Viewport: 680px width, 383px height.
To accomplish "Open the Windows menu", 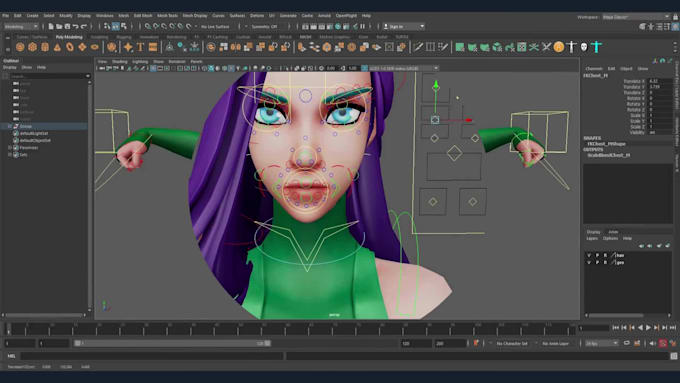I will (105, 16).
